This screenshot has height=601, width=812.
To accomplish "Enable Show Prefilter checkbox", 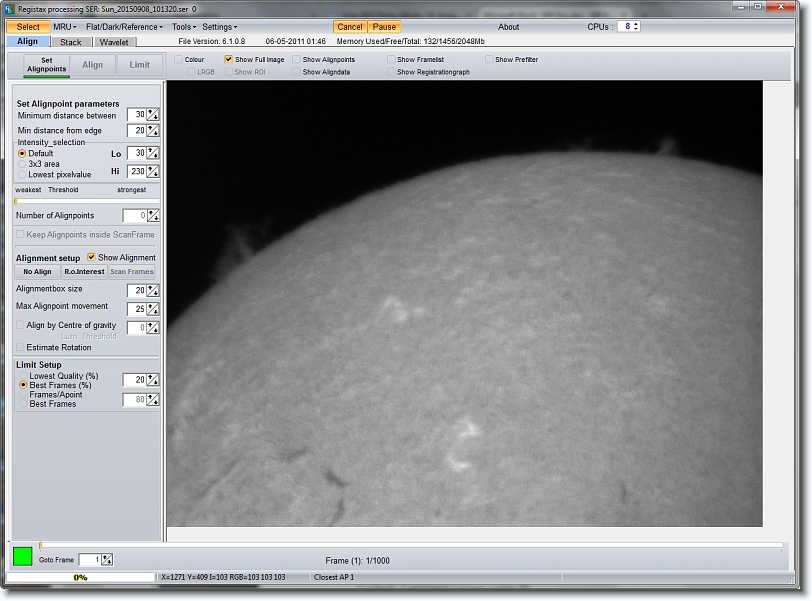I will pyautogui.click(x=489, y=60).
